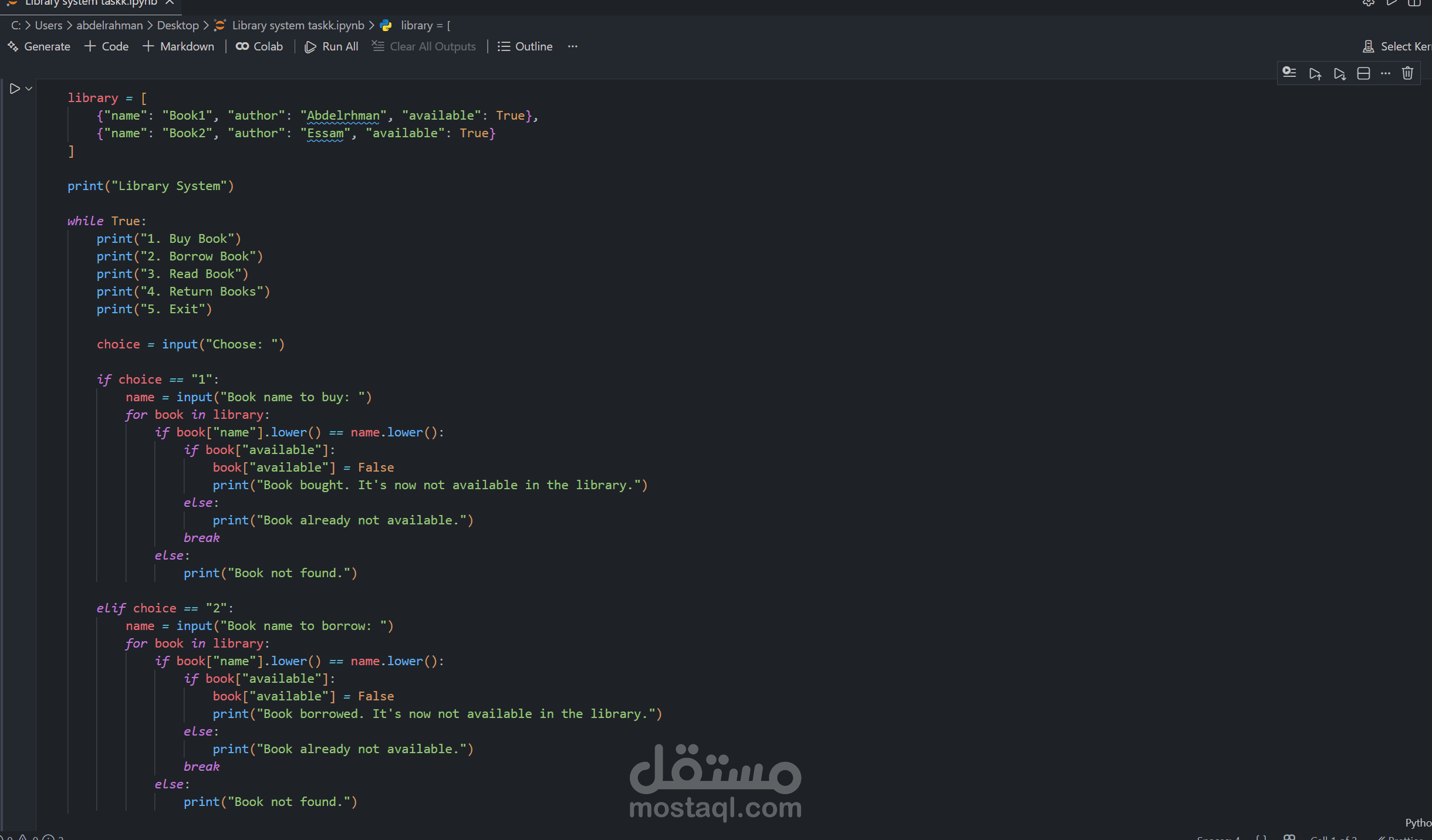Click the "Essam" author string
Viewport: 1432px width, 840px height.
[325, 133]
